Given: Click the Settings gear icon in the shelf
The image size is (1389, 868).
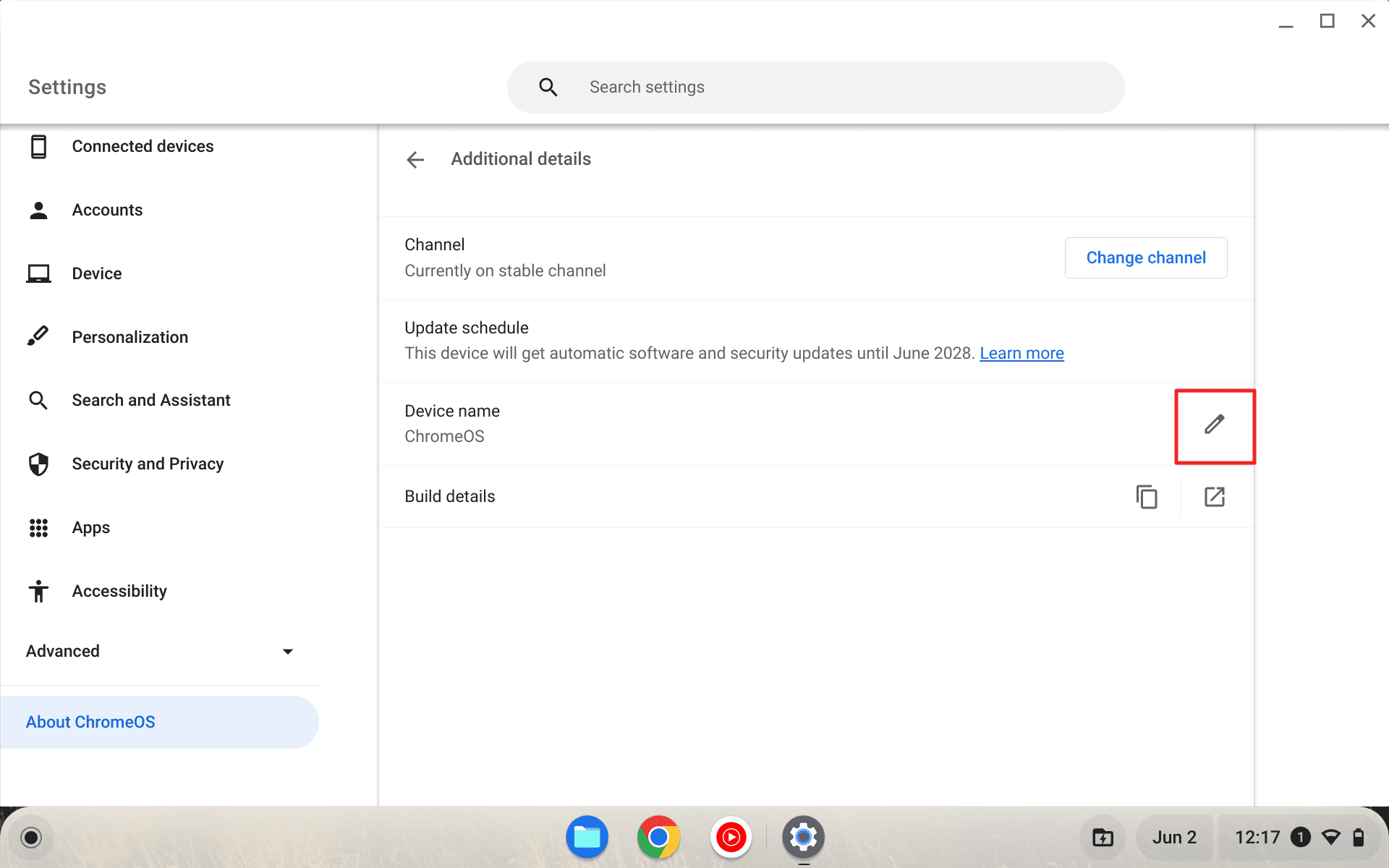Looking at the screenshot, I should tap(803, 837).
